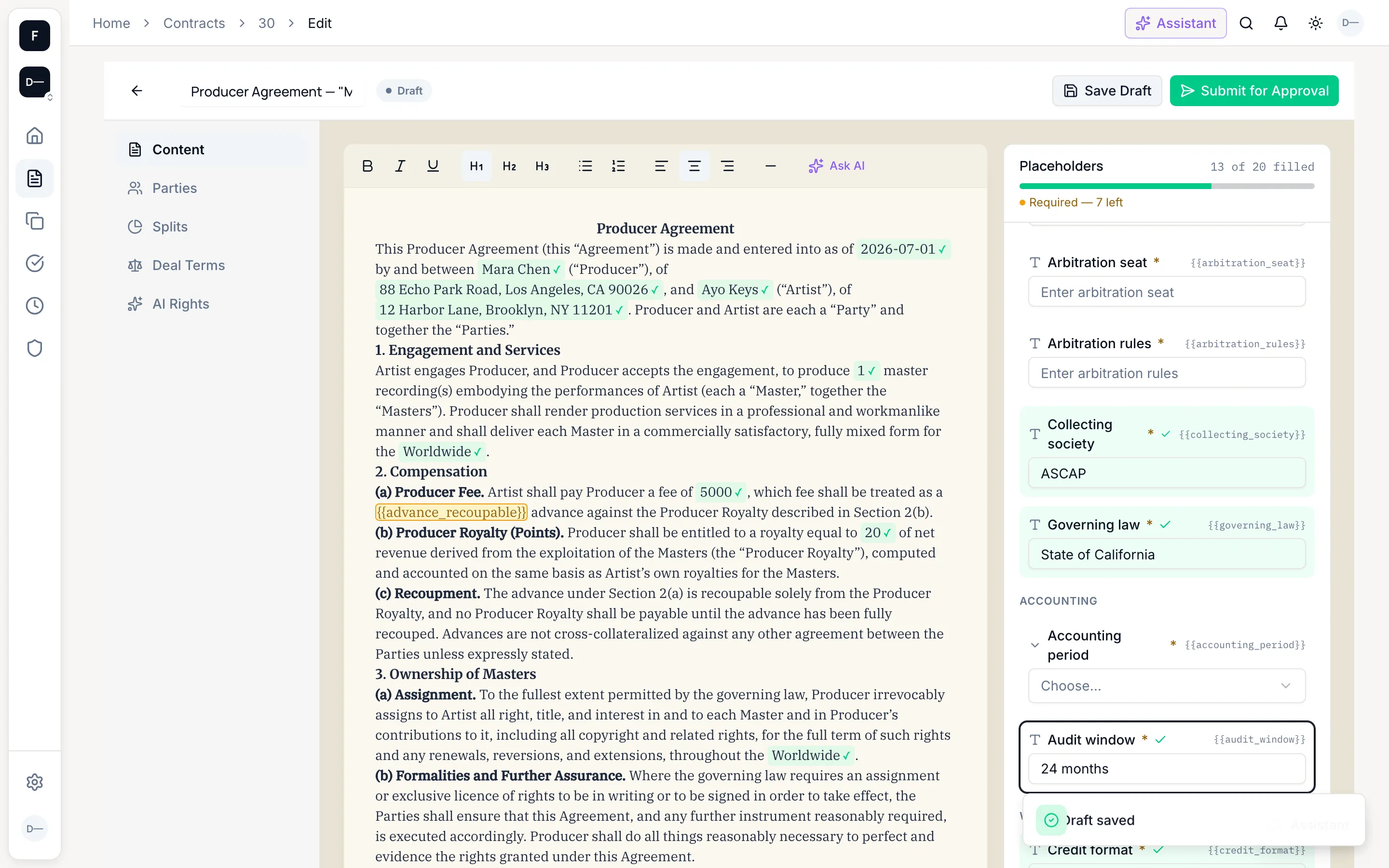1389x868 pixels.
Task: Click bottom sidebar user avatar
Action: (x=35, y=828)
